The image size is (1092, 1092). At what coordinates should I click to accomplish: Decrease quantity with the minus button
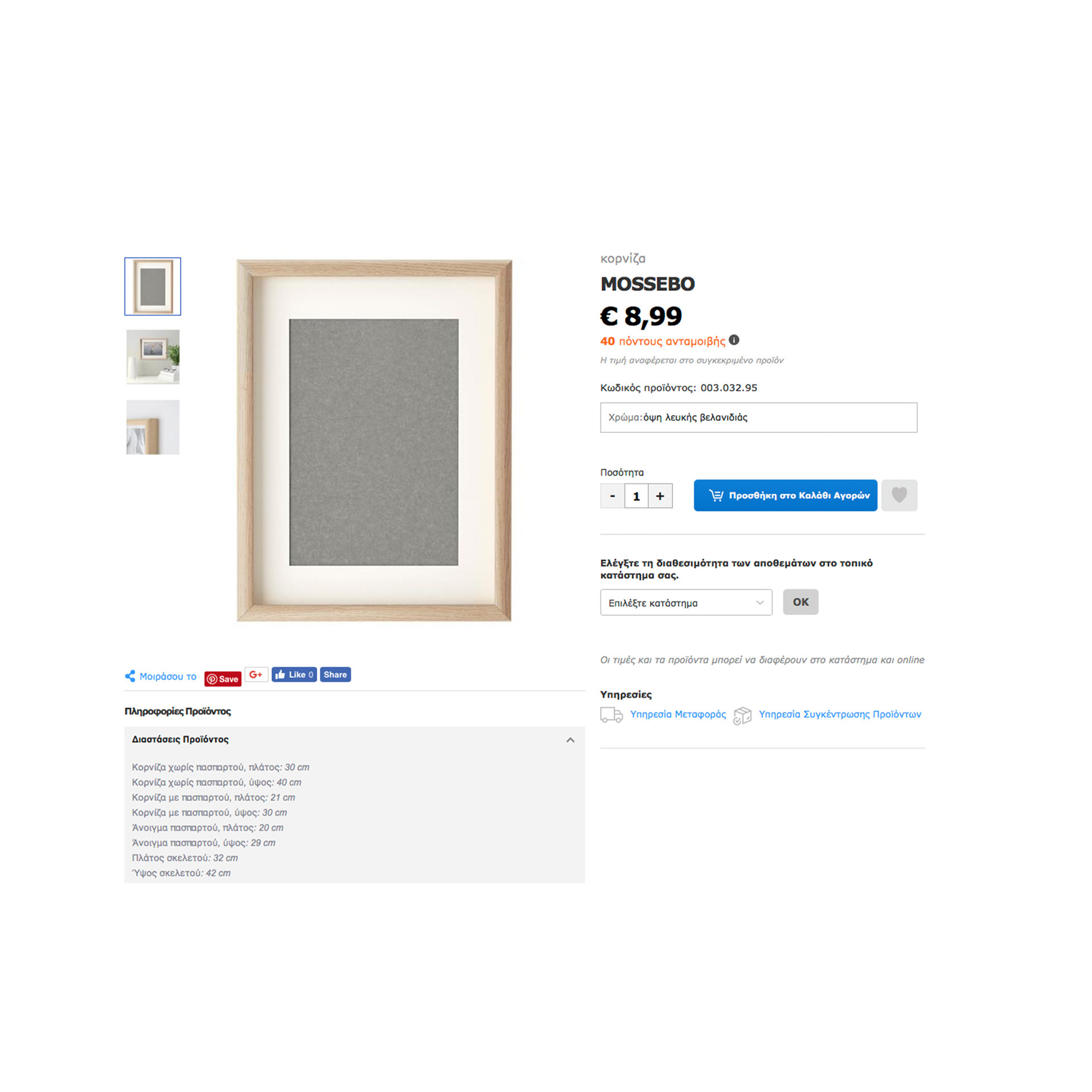click(612, 496)
